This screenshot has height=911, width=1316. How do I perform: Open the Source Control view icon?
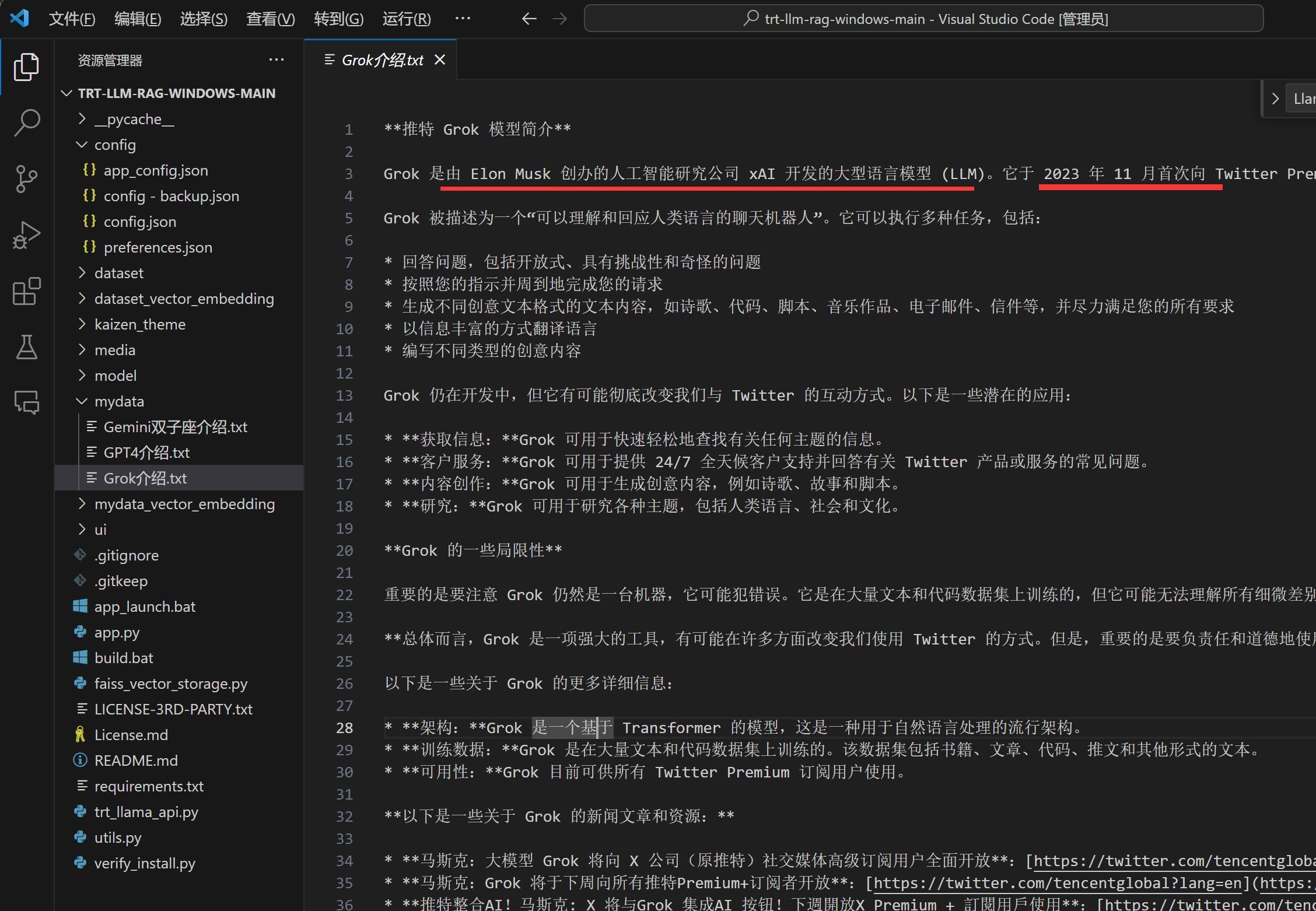[26, 178]
